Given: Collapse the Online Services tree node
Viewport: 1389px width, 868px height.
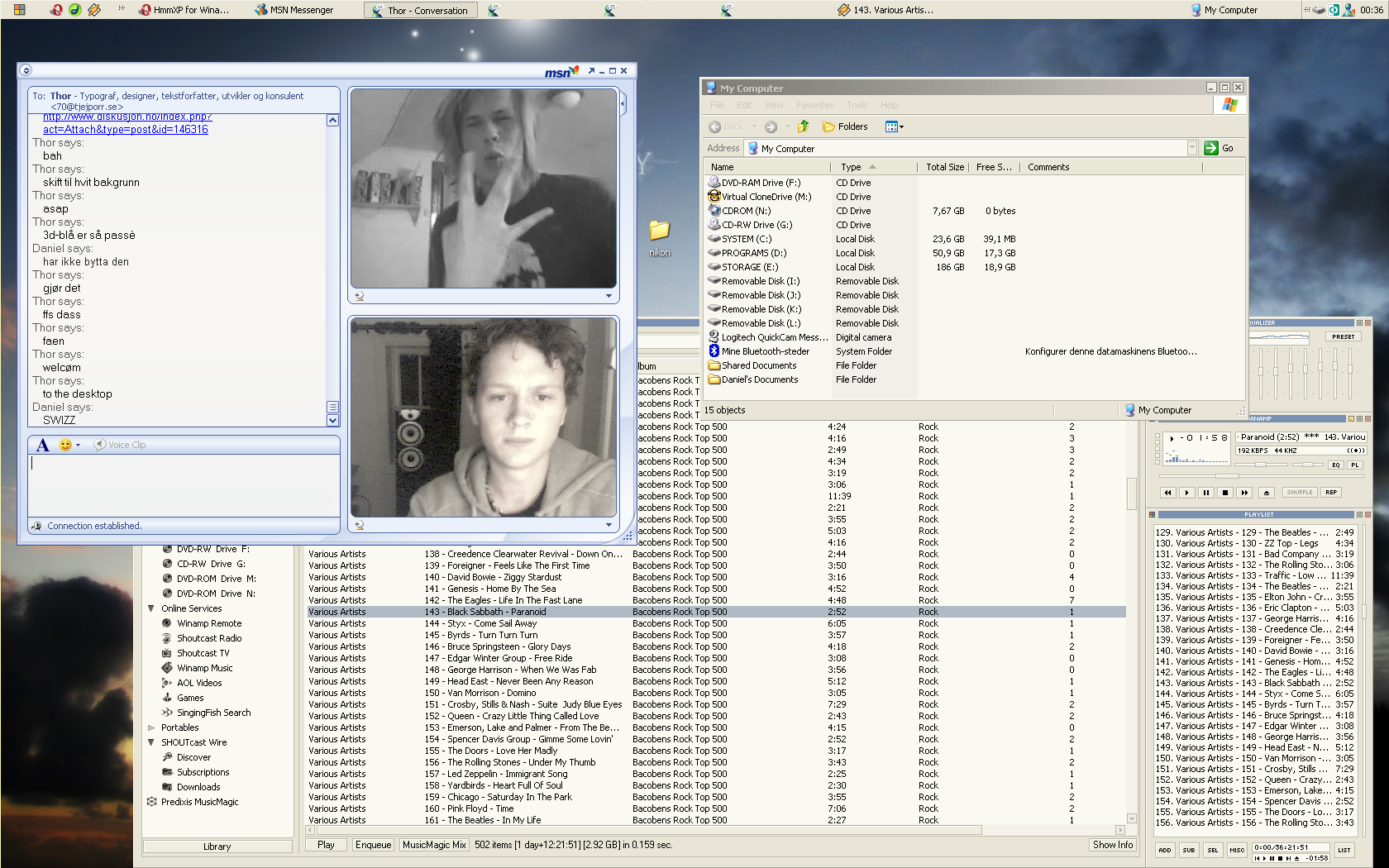Looking at the screenshot, I should click(x=151, y=608).
